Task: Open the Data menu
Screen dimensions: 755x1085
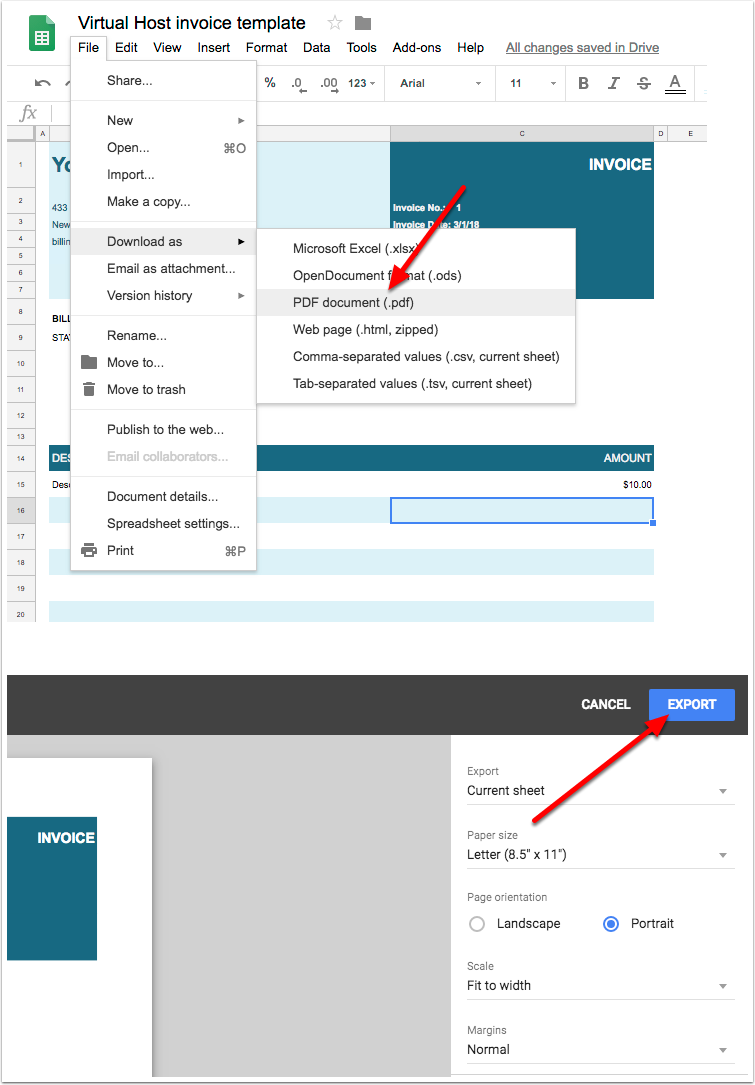Action: point(316,48)
